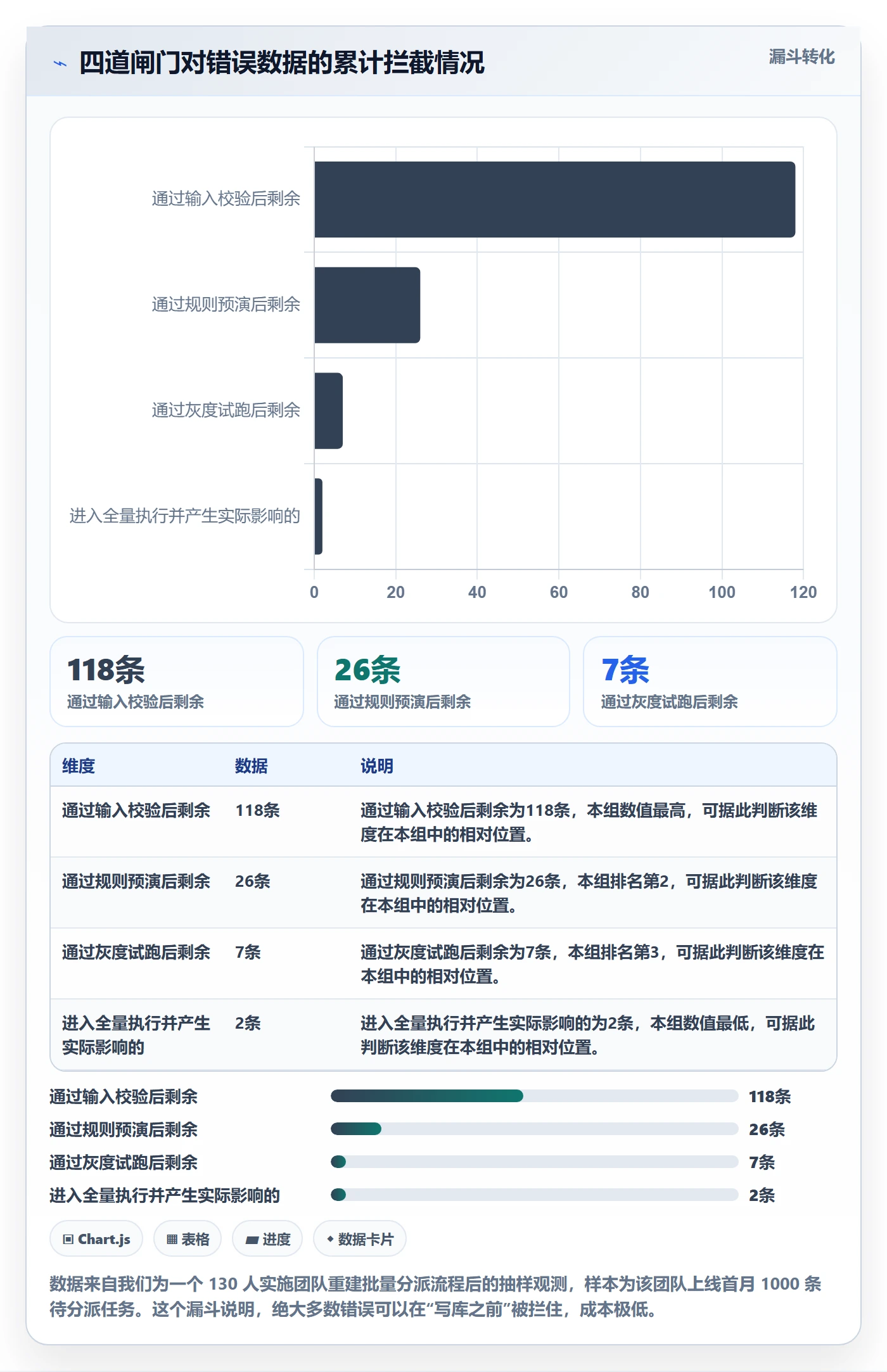
Task: Click the chart x-axis label 60
Action: click(559, 592)
